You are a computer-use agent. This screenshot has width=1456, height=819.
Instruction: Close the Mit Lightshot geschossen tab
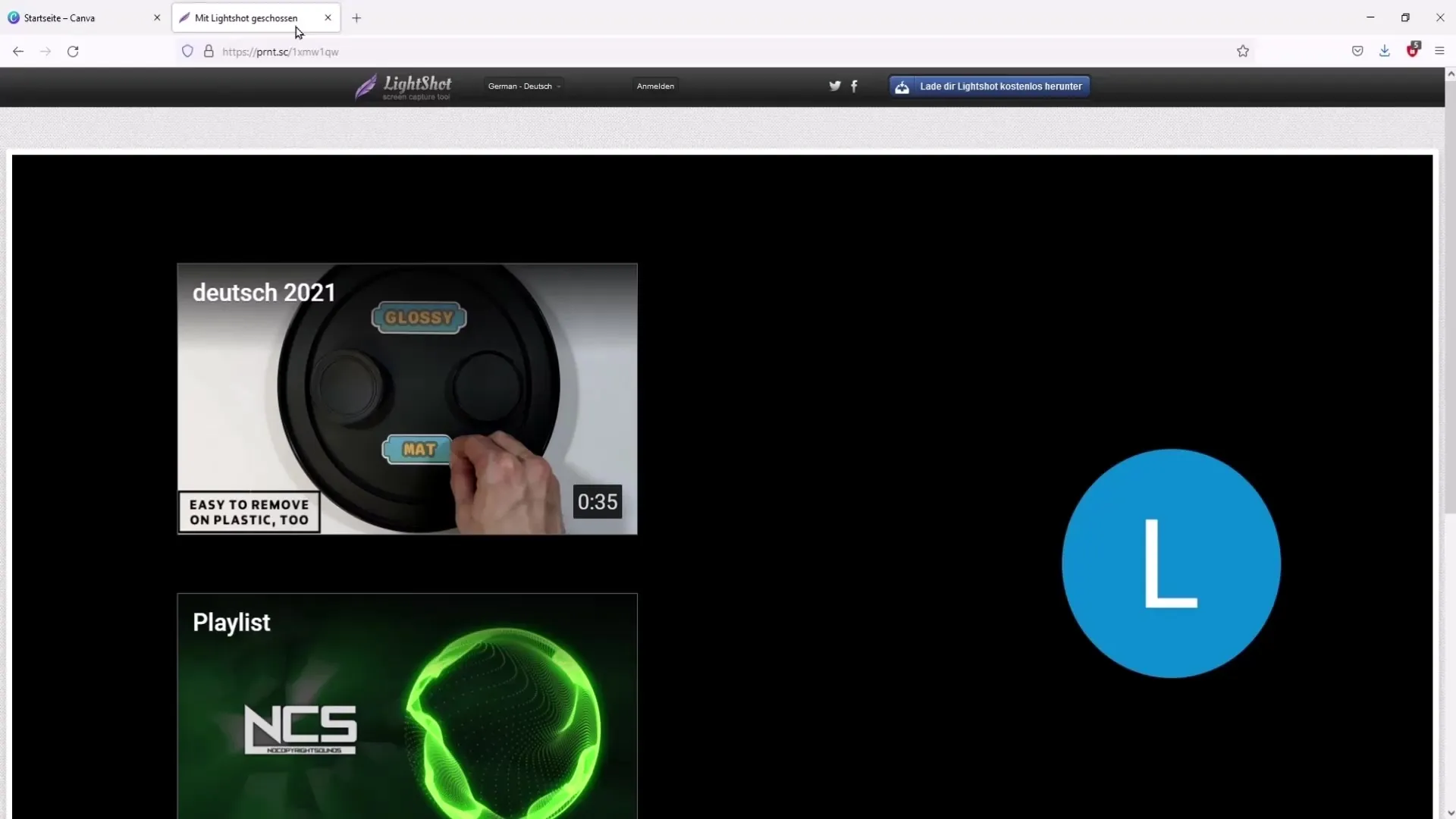pos(328,17)
